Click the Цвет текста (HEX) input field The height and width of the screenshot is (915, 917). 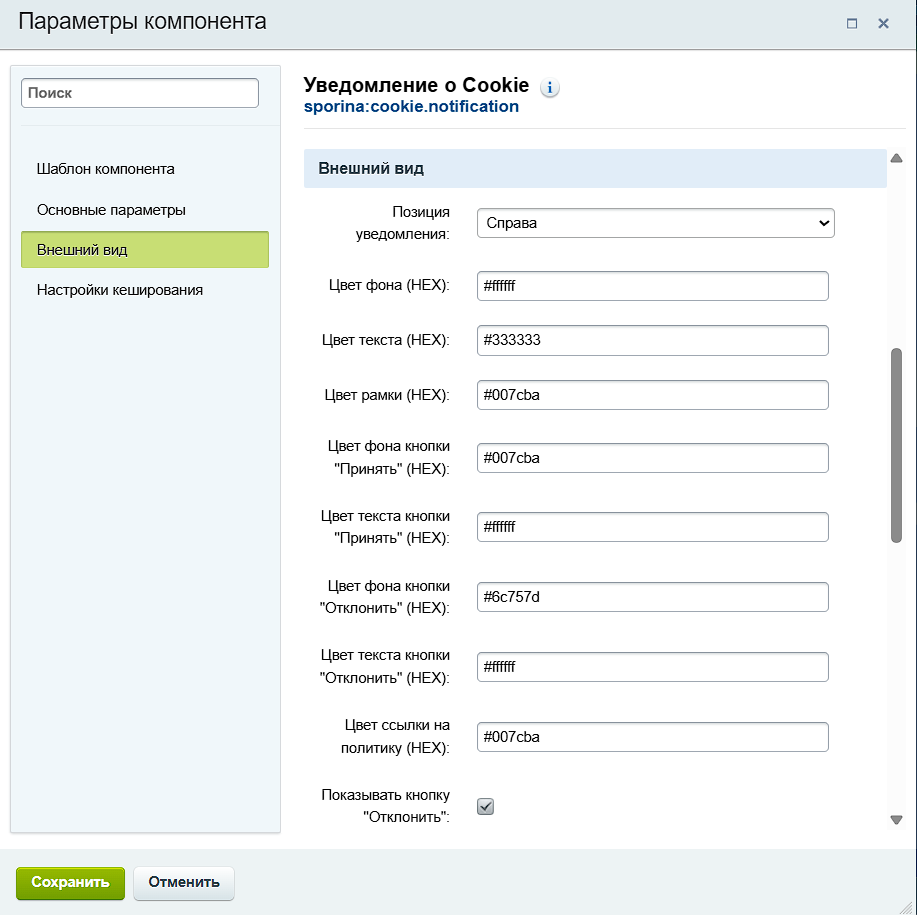click(653, 340)
